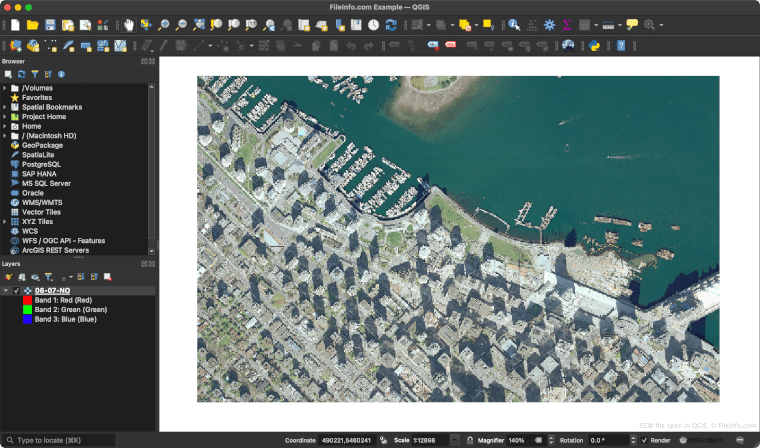Screen dimensions: 760x448
Task: Click the 06-07-NO layer name
Action: tap(52, 291)
